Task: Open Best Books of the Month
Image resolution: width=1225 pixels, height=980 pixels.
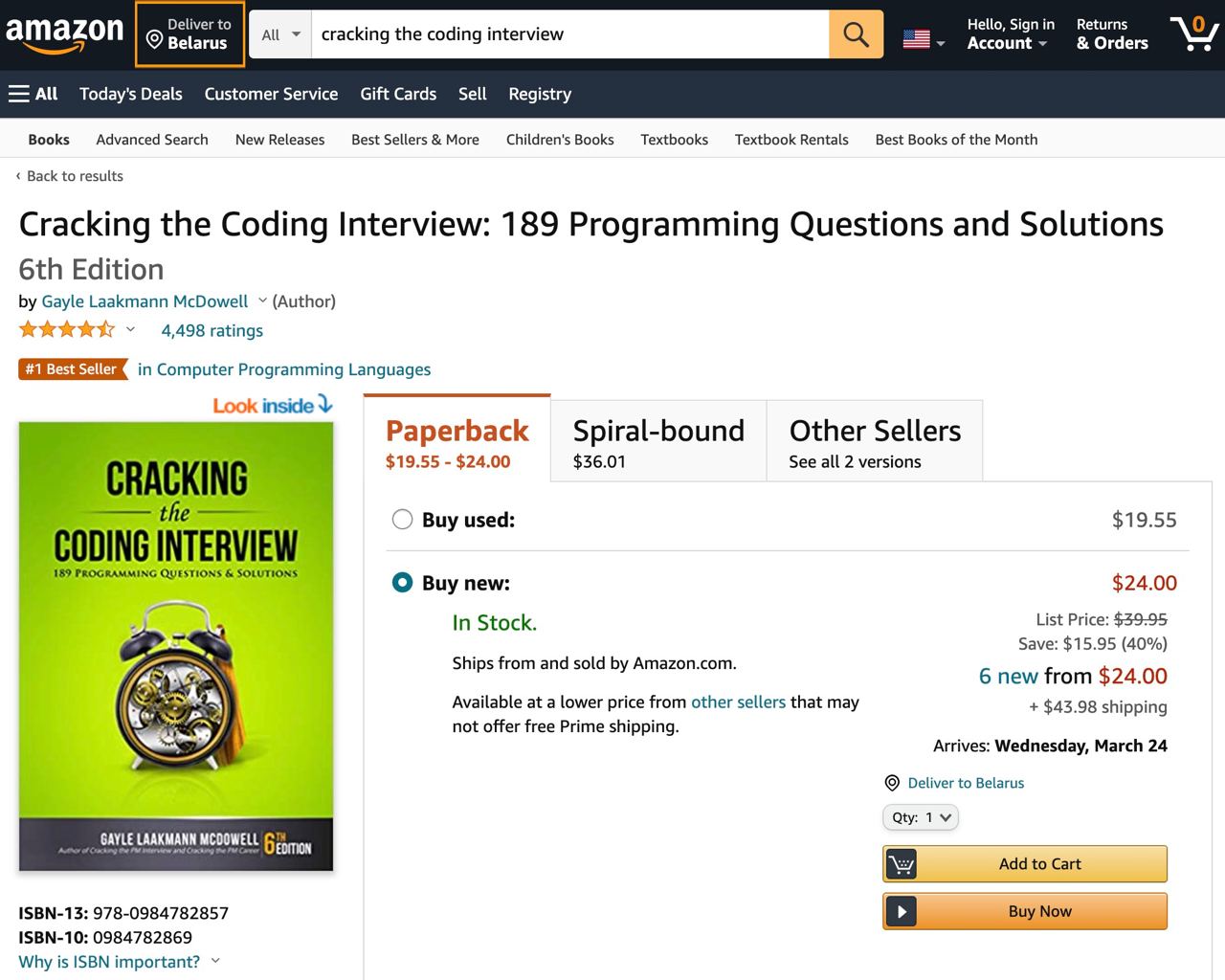Action: coord(956,140)
